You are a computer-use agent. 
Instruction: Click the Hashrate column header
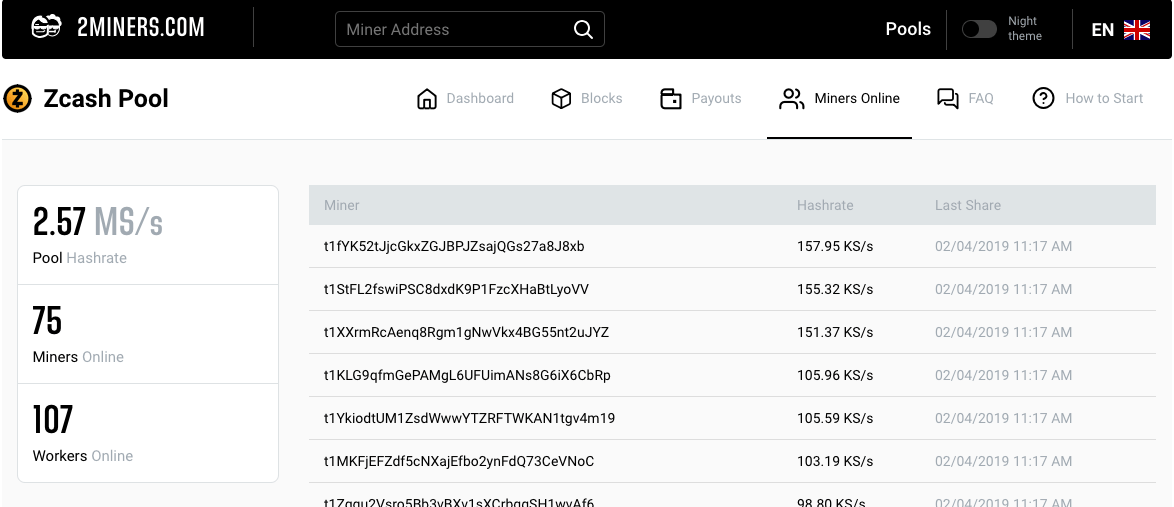point(825,205)
